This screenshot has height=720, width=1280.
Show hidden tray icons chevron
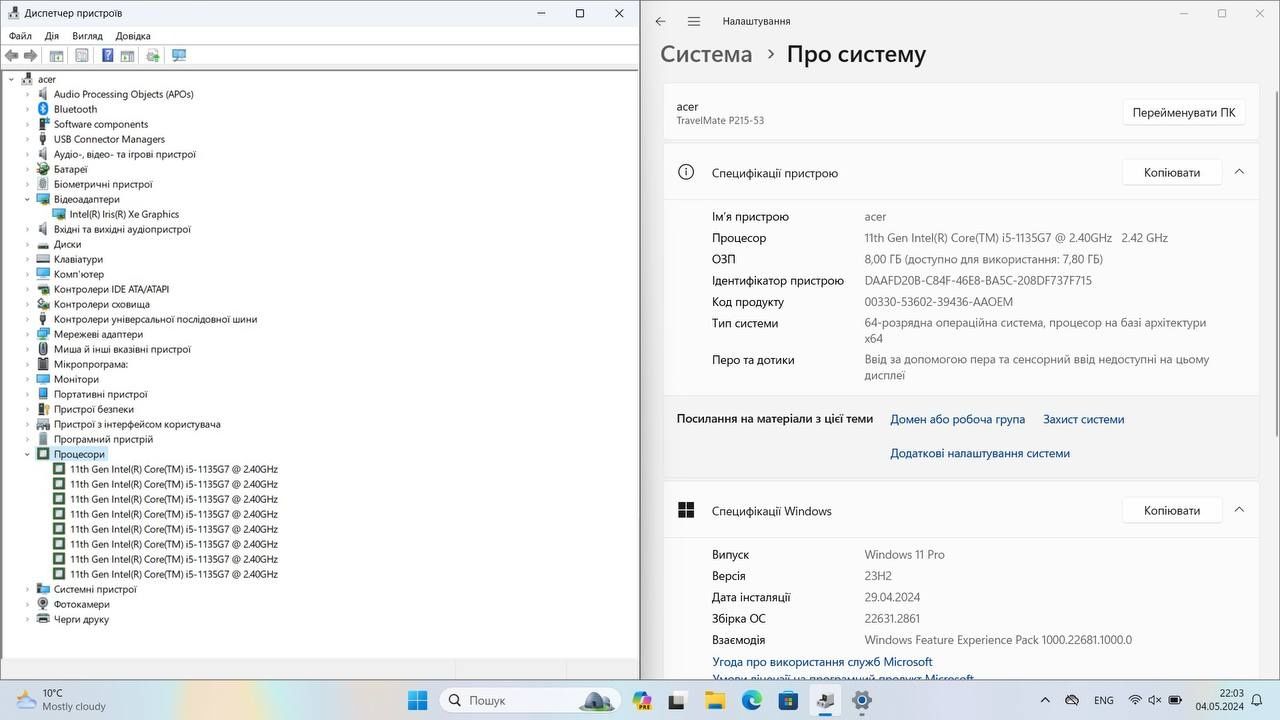1045,700
